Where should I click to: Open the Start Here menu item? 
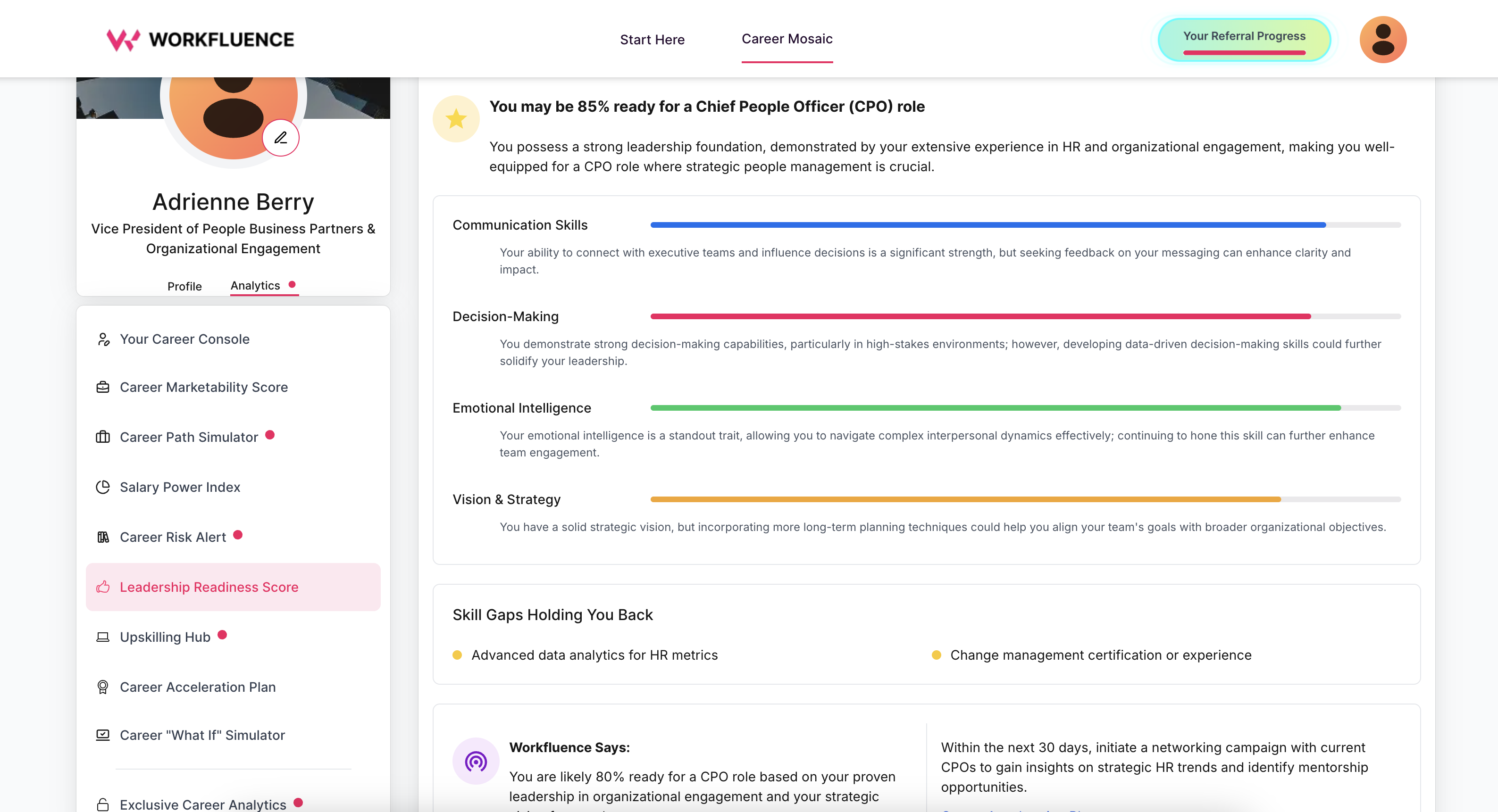coord(652,40)
